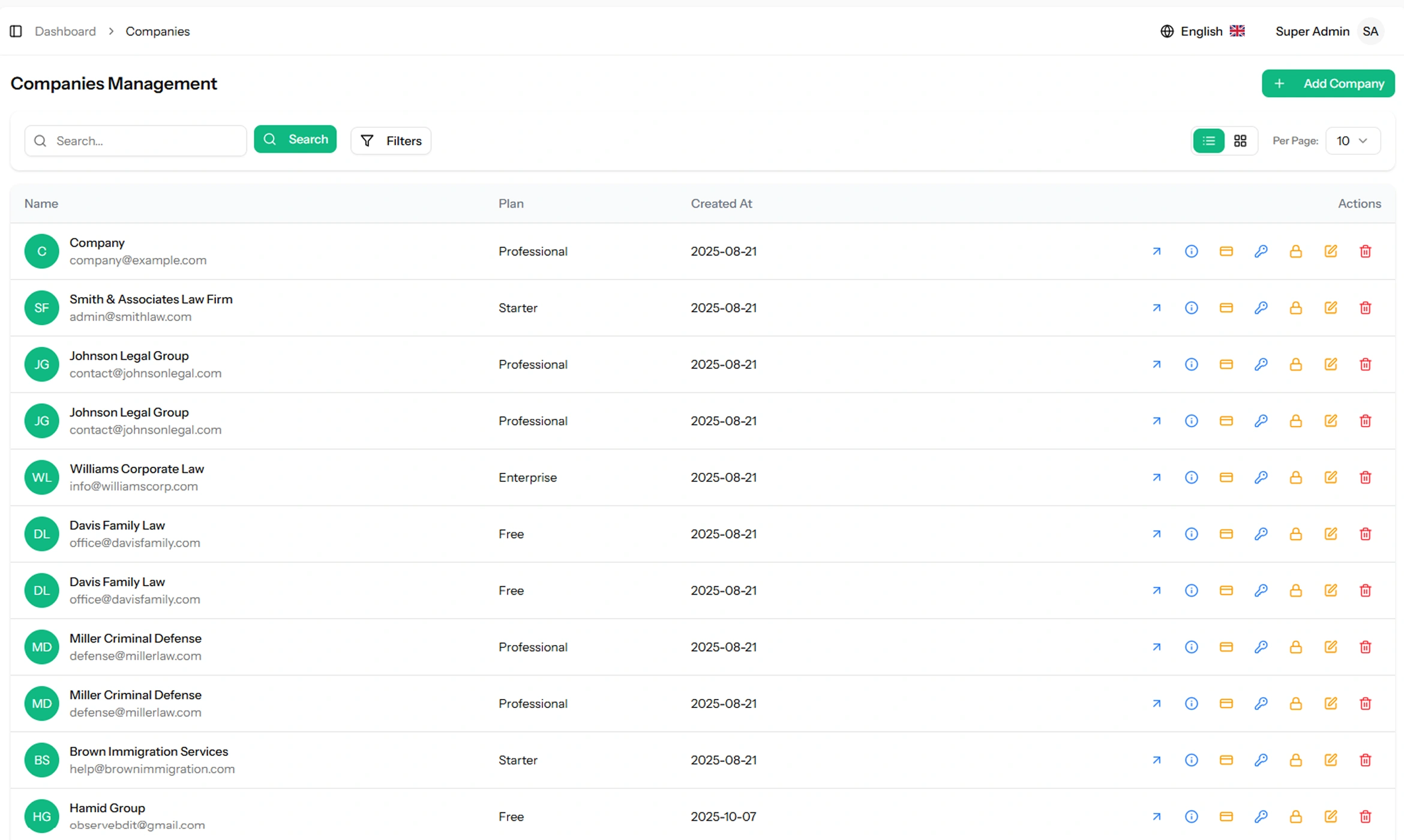Switch to list view

pyautogui.click(x=1209, y=141)
